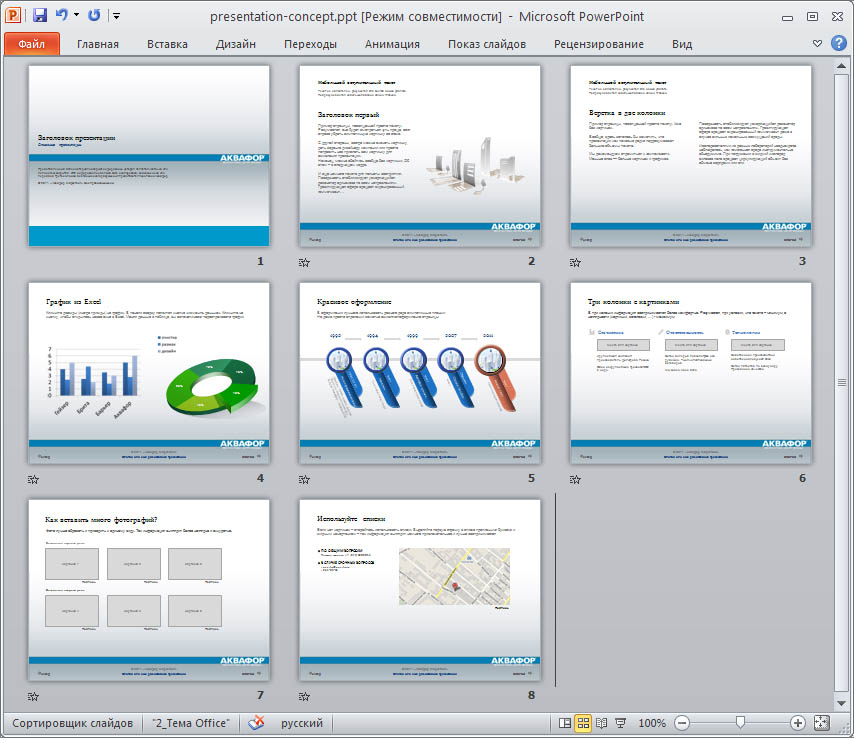Screen dimensions: 854x738
Task: Select slide 5 thumbnail Красивое оформление
Action: coord(420,373)
